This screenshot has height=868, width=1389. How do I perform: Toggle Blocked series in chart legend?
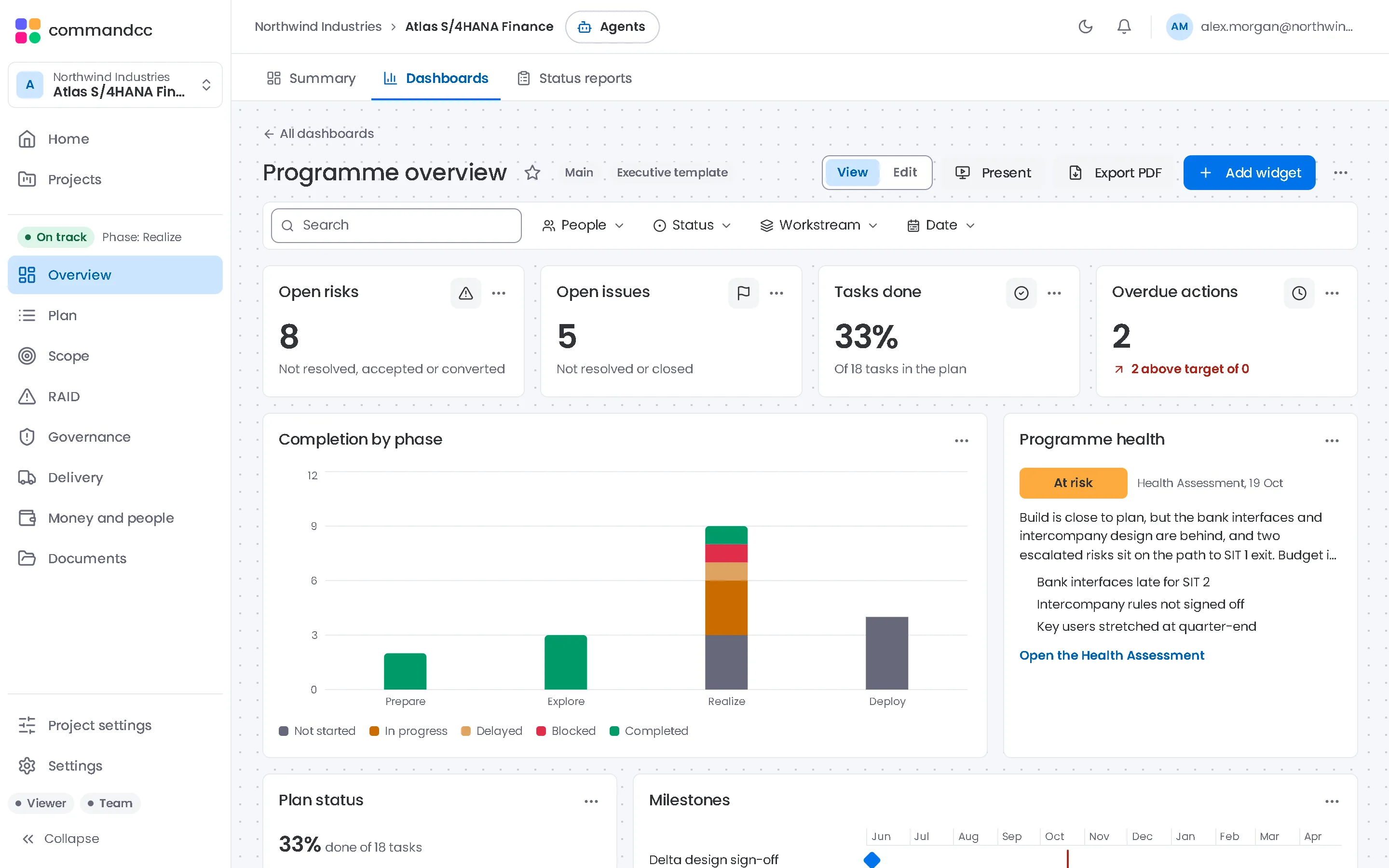[566, 731]
